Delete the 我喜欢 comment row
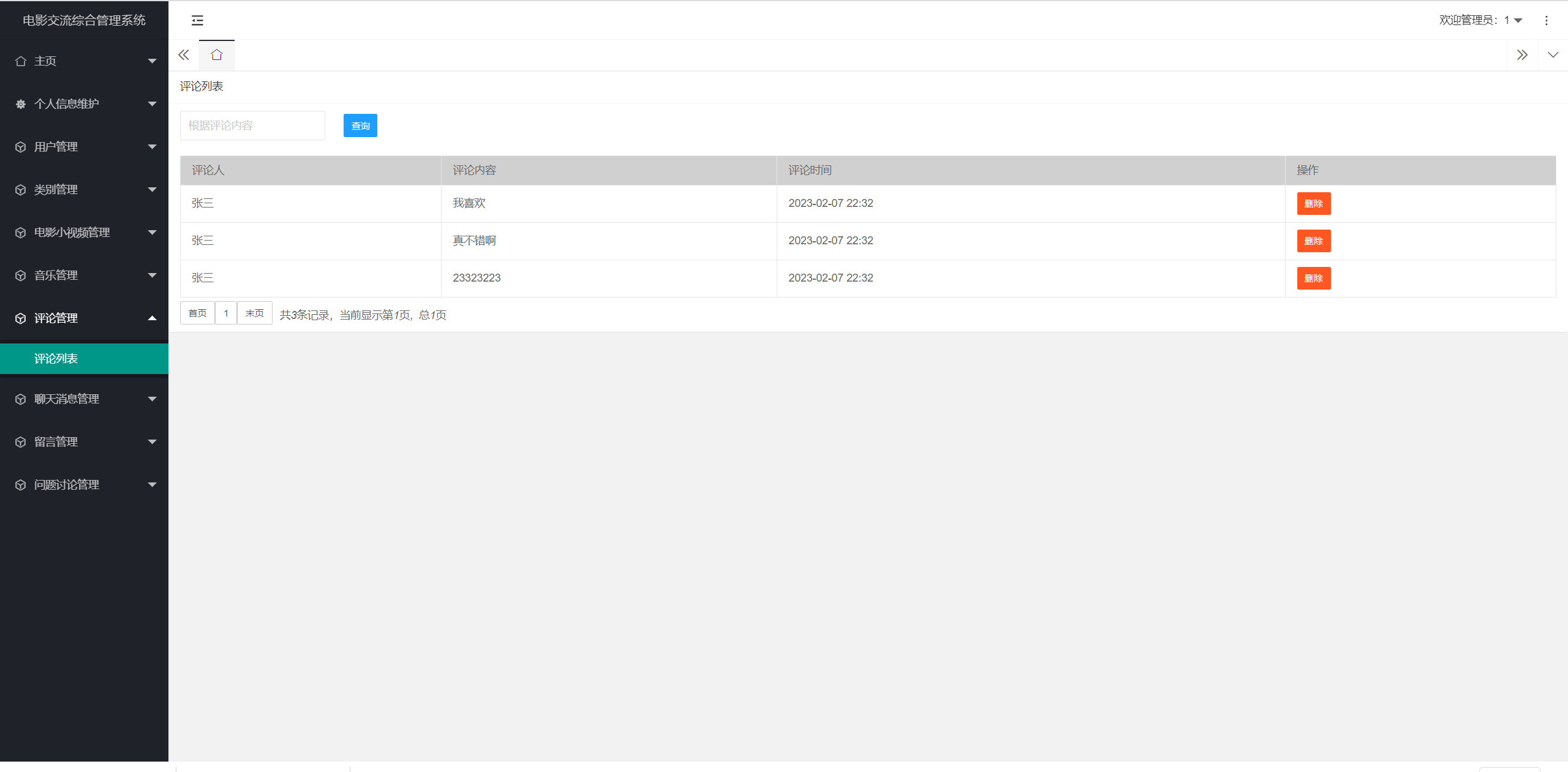Viewport: 1568px width, 772px height. [x=1313, y=204]
